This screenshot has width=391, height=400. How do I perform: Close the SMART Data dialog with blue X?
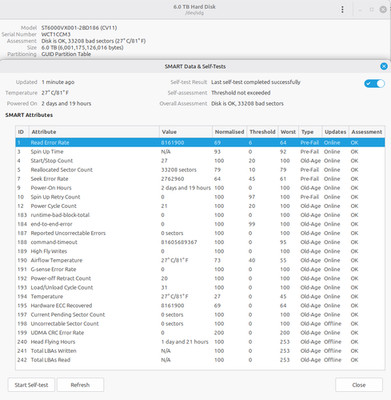point(384,66)
